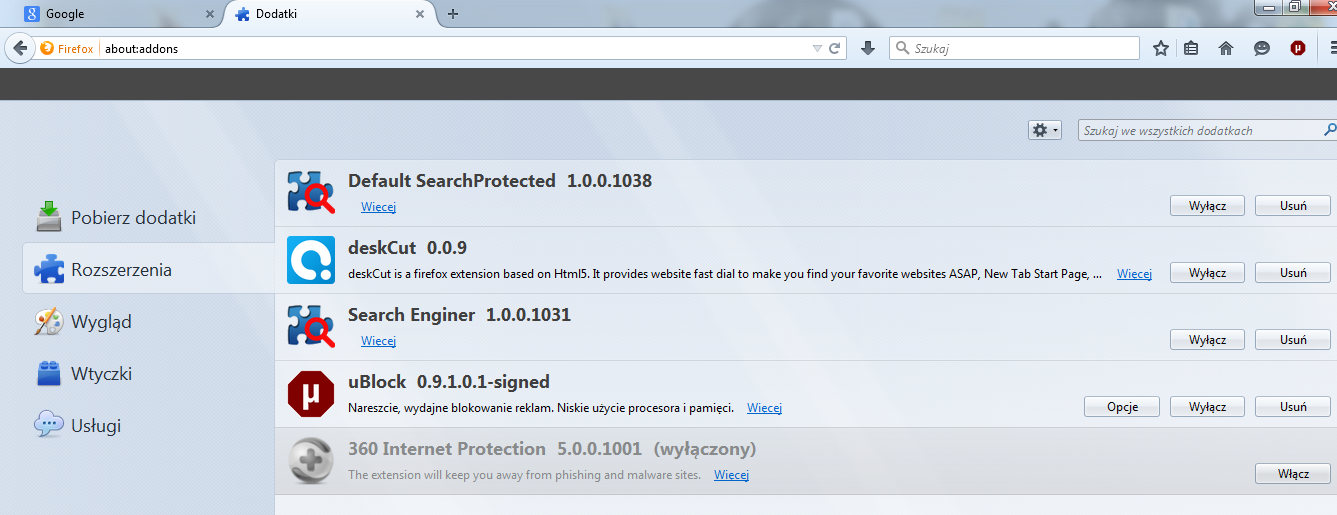Remove Search Enginer with Usuń
Image resolution: width=1337 pixels, height=515 pixels.
(x=1293, y=340)
